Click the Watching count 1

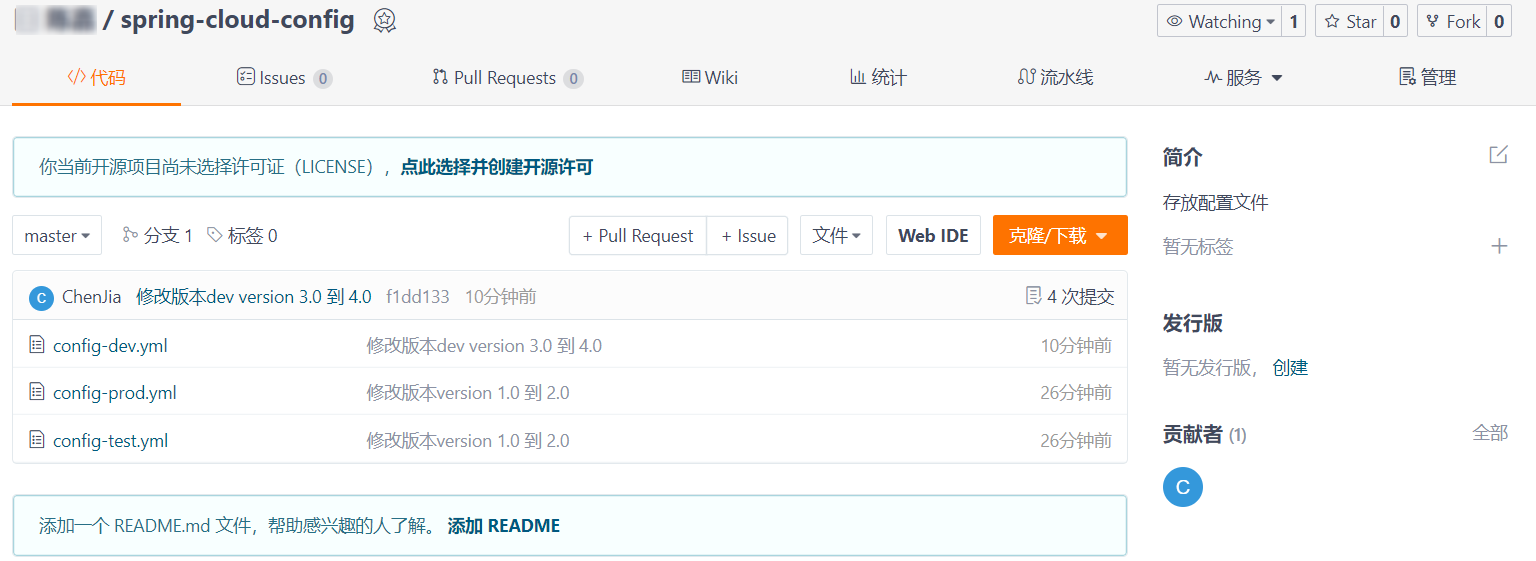point(1293,21)
